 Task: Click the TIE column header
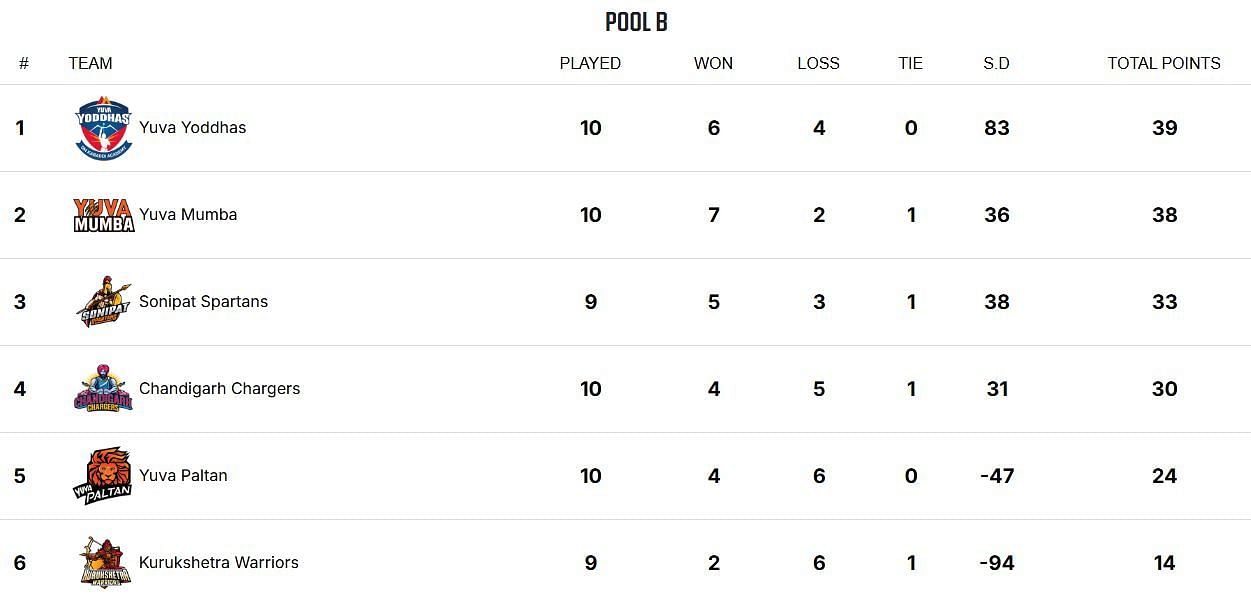(x=910, y=63)
